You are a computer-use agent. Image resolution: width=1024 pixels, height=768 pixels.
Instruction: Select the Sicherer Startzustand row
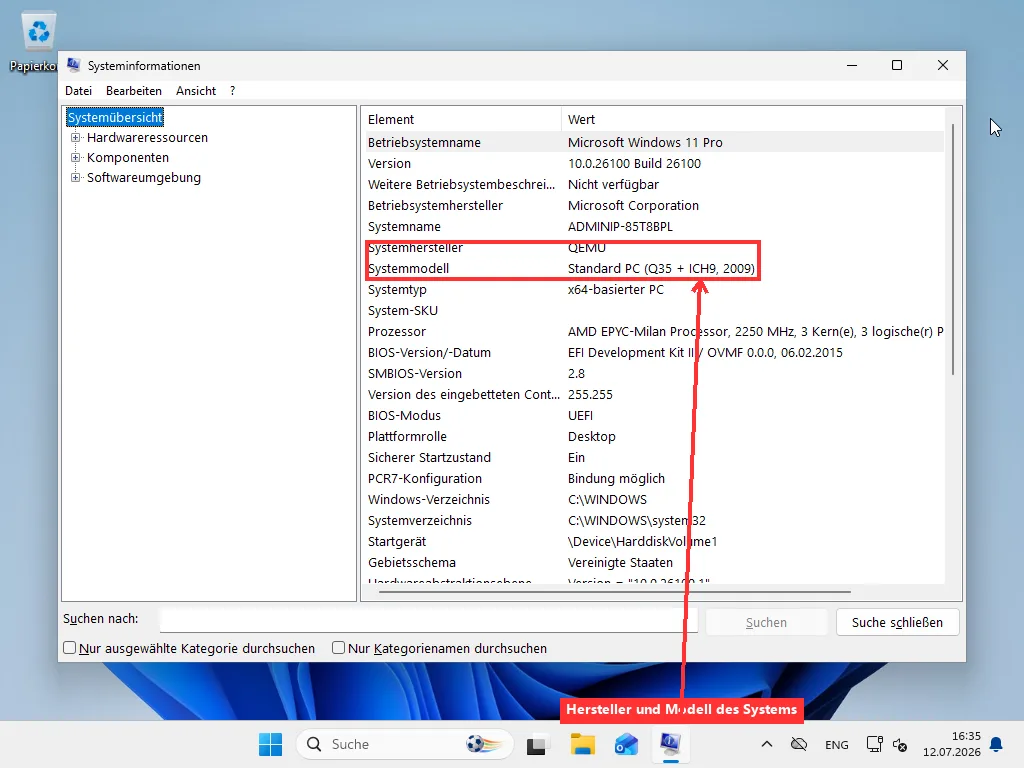click(x=653, y=457)
